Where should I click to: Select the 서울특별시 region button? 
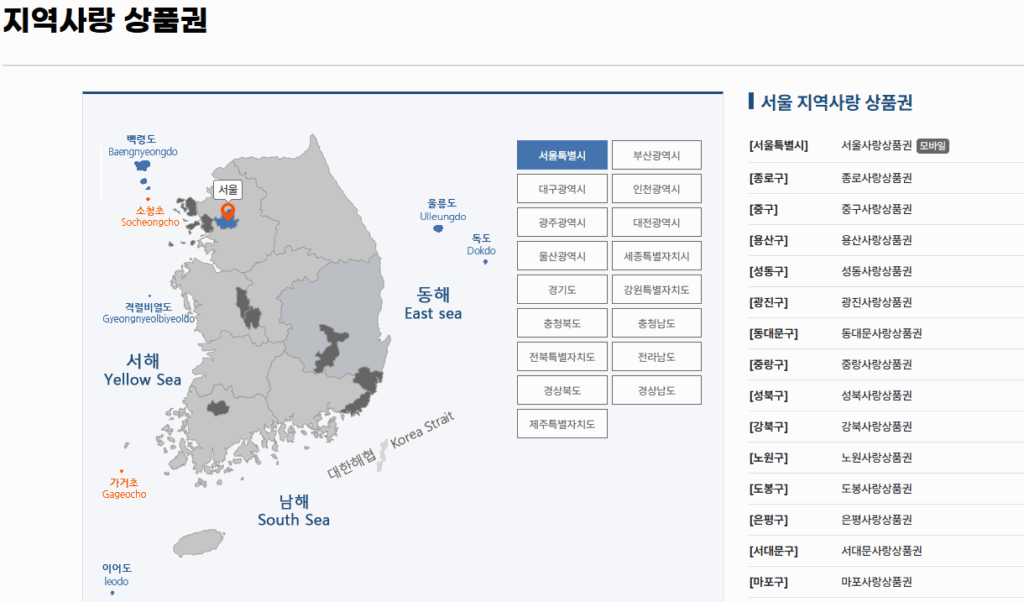tap(562, 155)
